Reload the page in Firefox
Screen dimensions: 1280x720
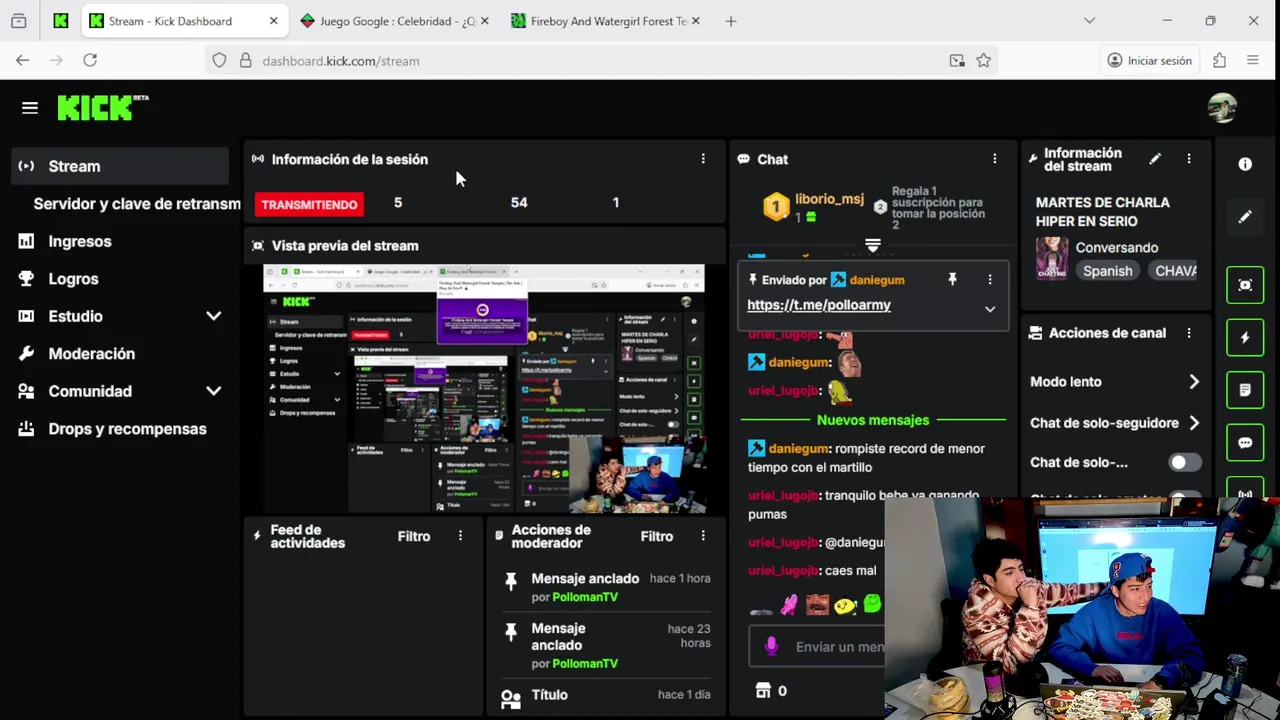point(90,61)
